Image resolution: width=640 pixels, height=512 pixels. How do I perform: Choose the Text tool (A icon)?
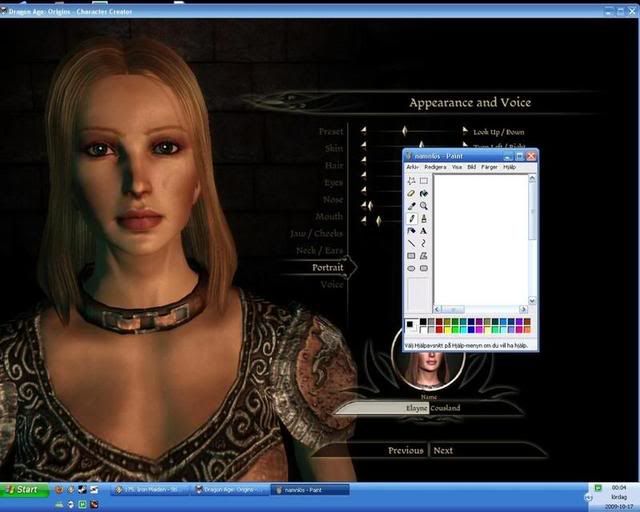click(424, 230)
